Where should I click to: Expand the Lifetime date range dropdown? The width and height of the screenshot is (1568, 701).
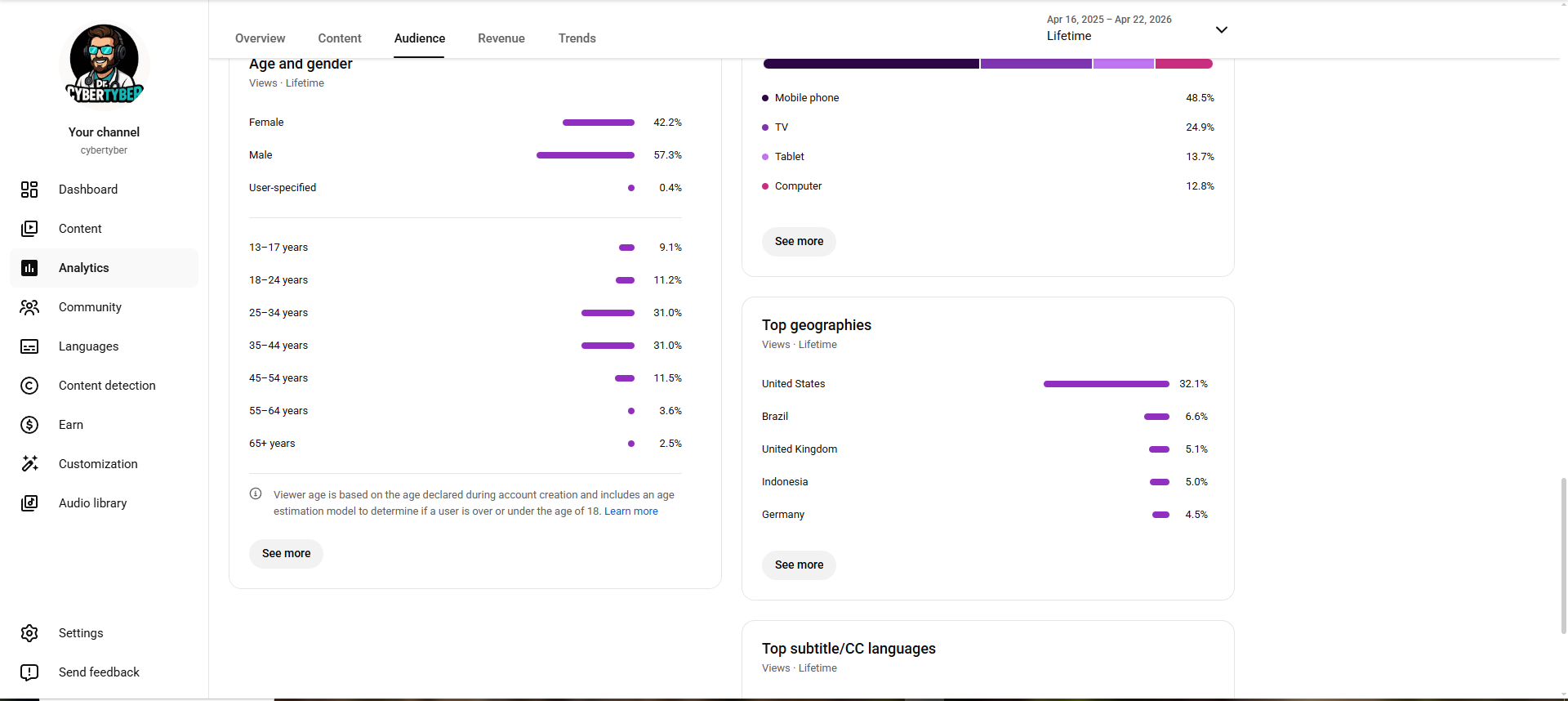(x=1221, y=30)
